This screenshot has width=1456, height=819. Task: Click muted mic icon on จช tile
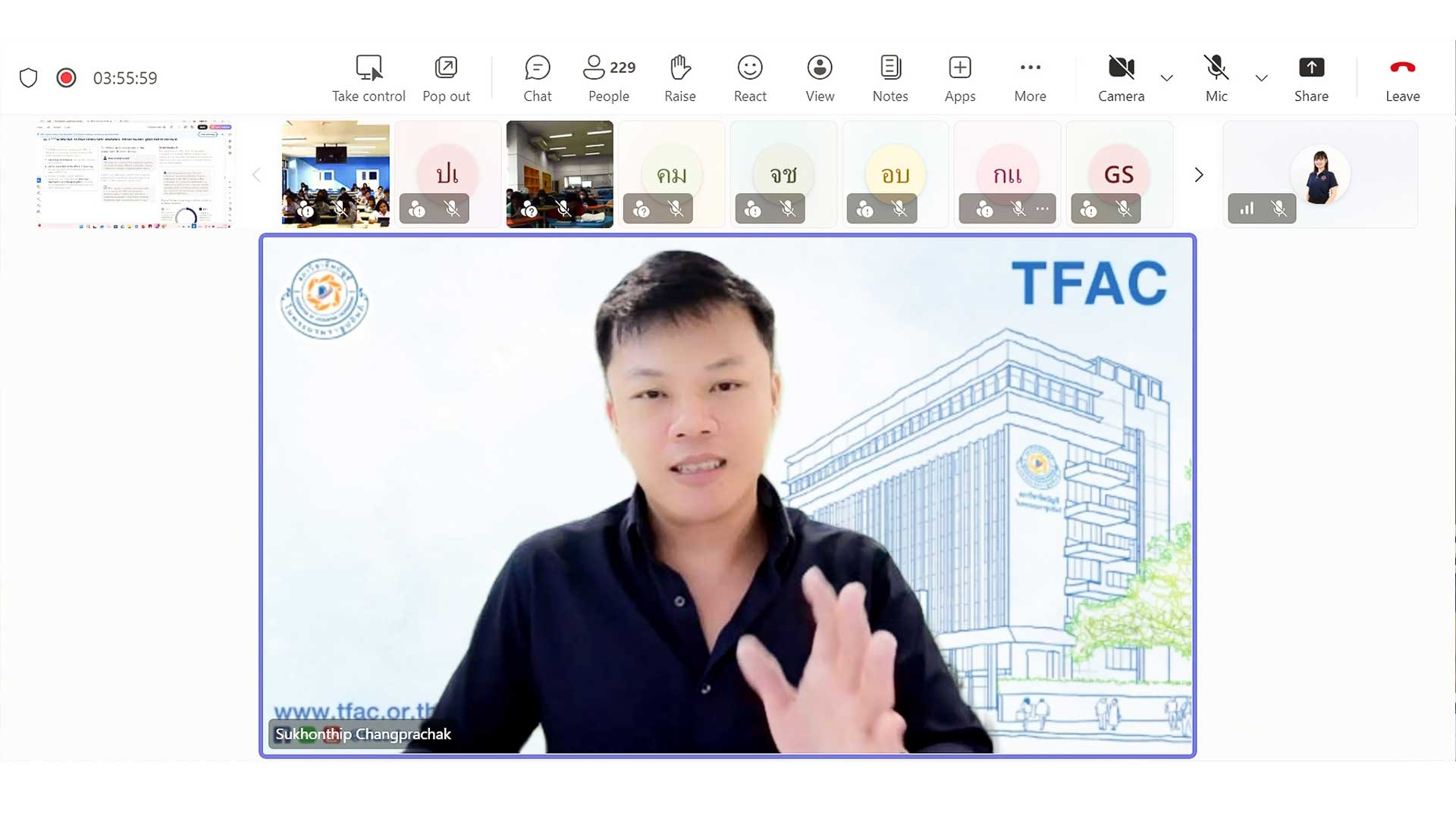(788, 209)
